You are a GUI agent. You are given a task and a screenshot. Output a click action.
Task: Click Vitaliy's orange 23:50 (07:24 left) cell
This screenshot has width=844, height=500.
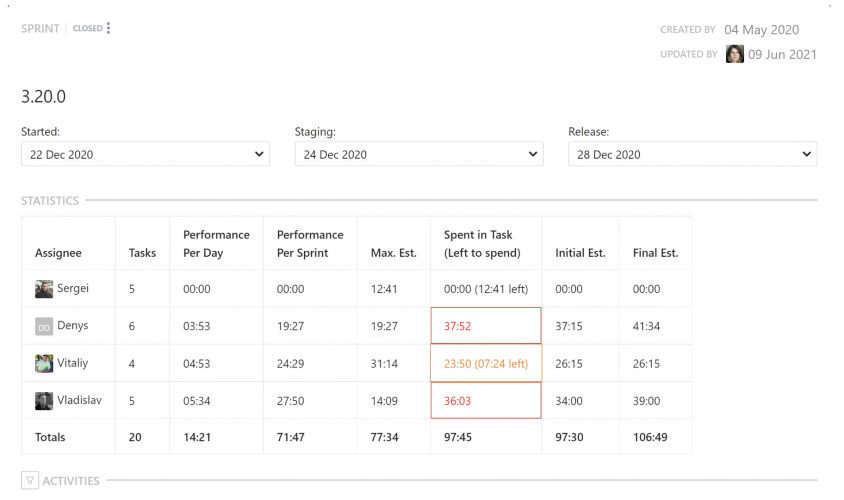(486, 364)
